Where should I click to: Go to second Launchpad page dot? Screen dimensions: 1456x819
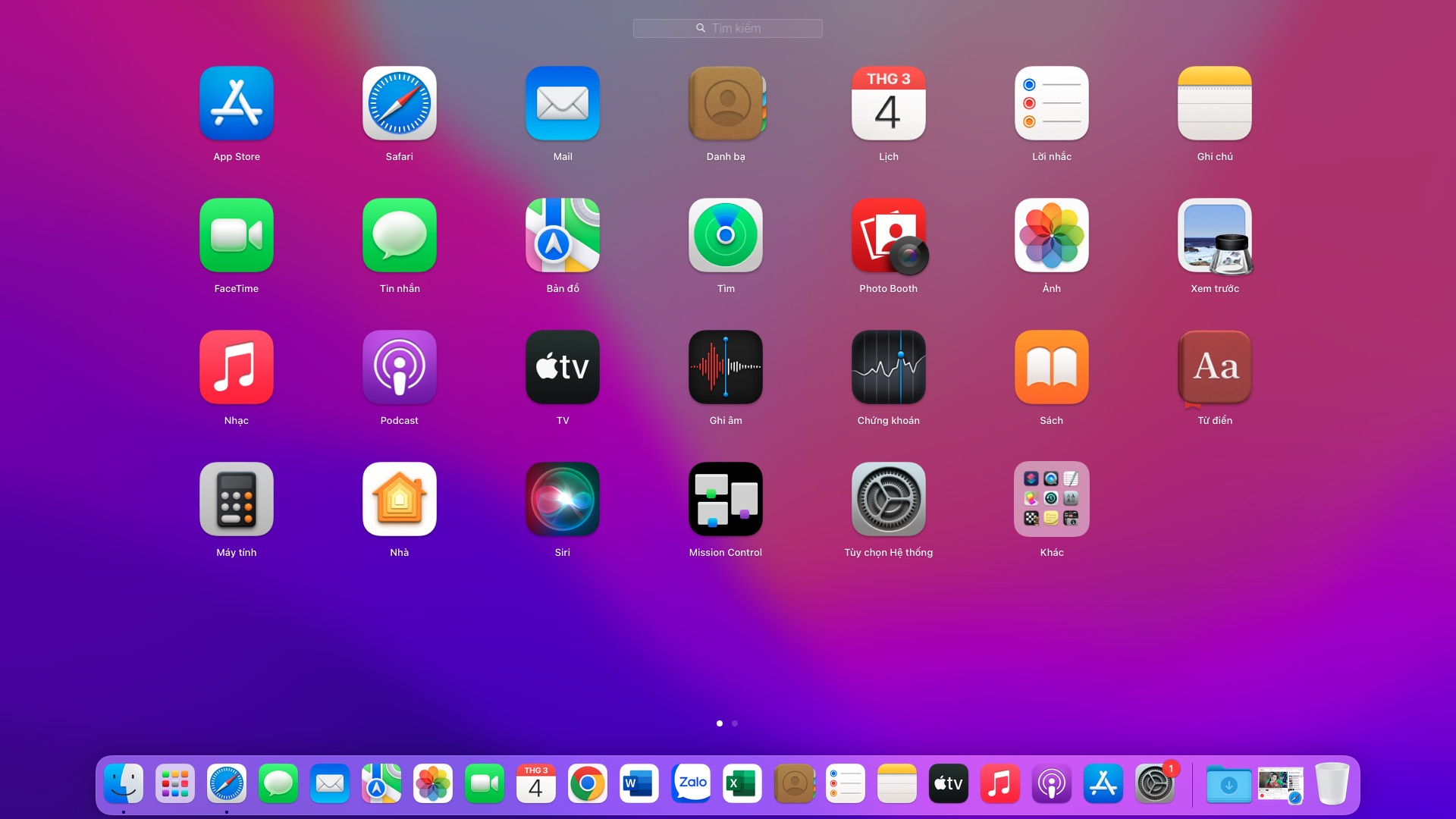pos(735,723)
